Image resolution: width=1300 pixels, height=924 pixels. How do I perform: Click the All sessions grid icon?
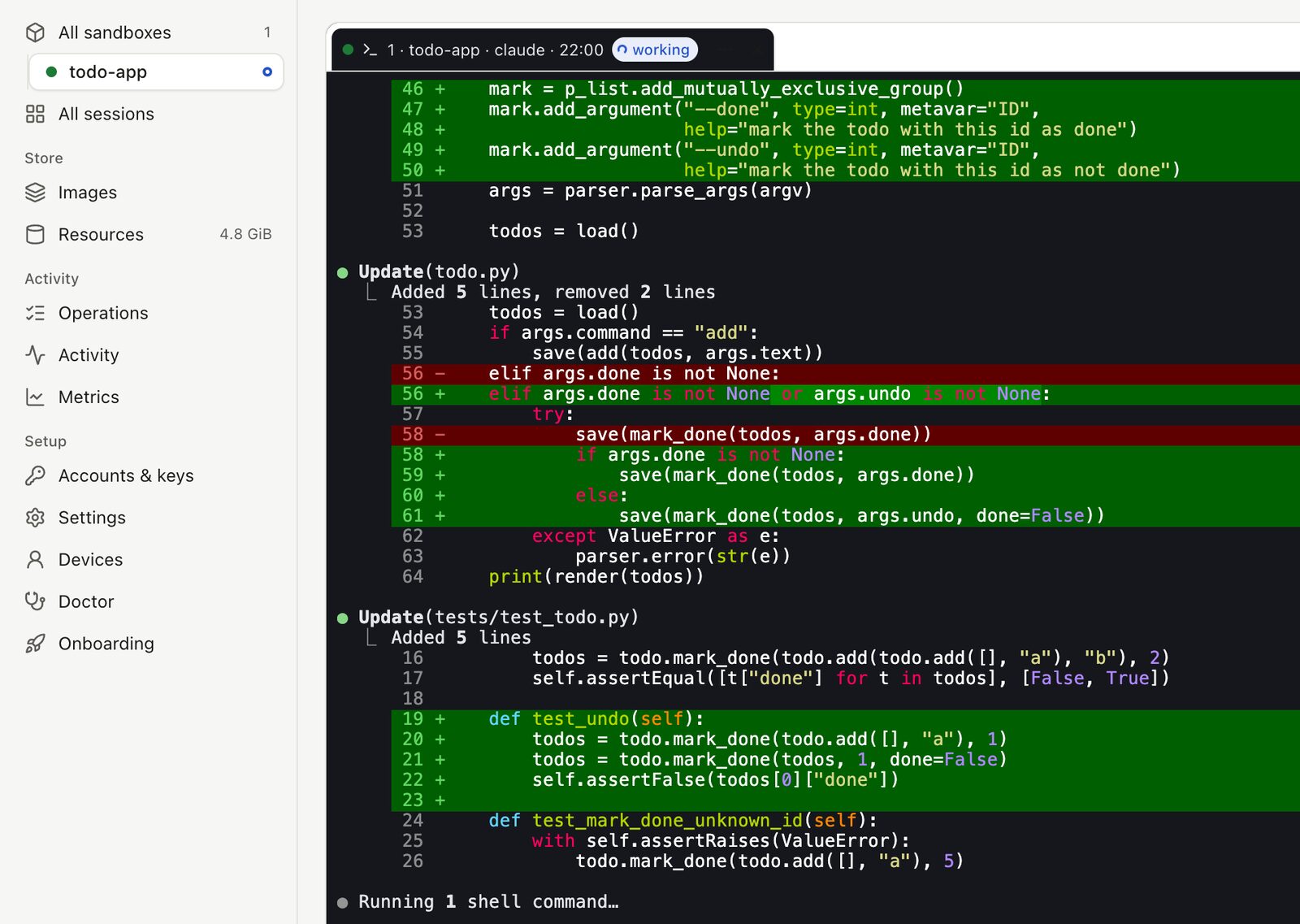coord(35,114)
